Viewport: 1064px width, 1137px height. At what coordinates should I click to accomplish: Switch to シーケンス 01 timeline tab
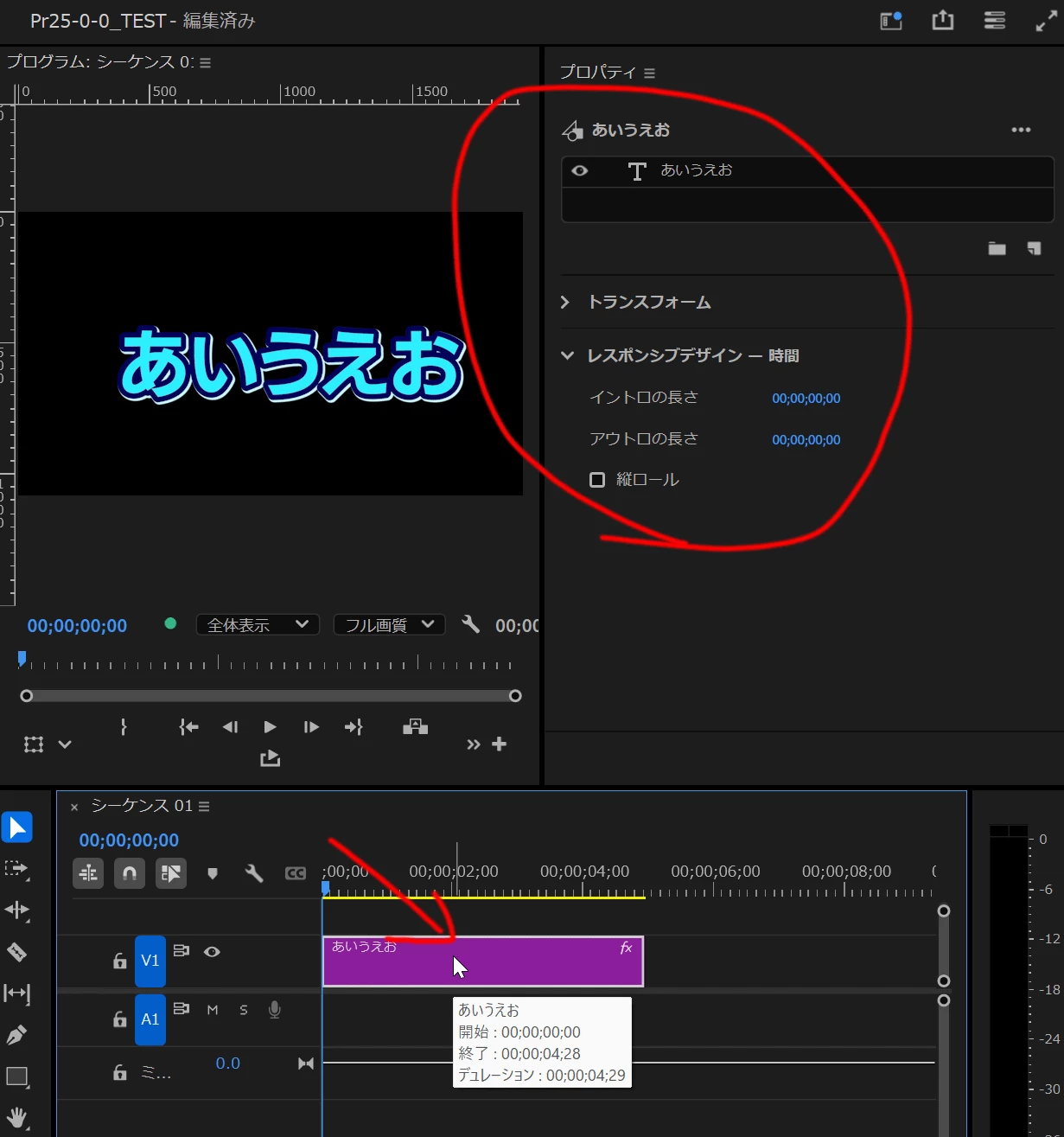(142, 805)
